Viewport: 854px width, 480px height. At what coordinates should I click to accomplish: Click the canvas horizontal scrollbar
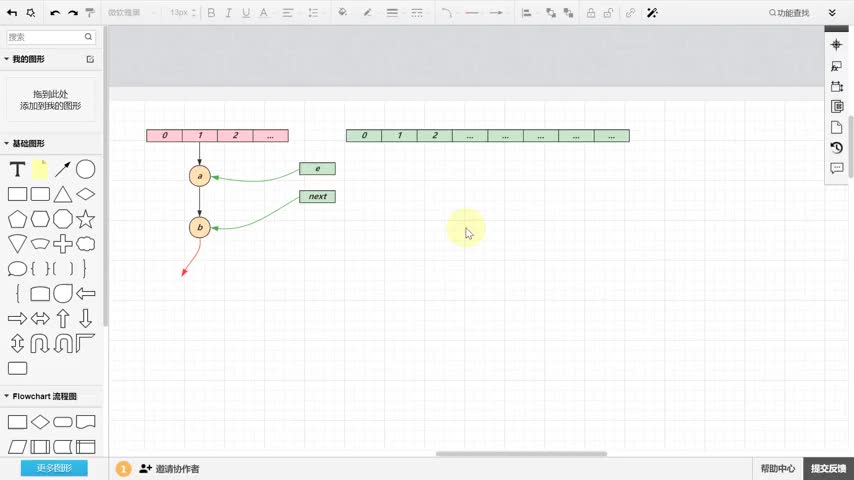(521, 454)
